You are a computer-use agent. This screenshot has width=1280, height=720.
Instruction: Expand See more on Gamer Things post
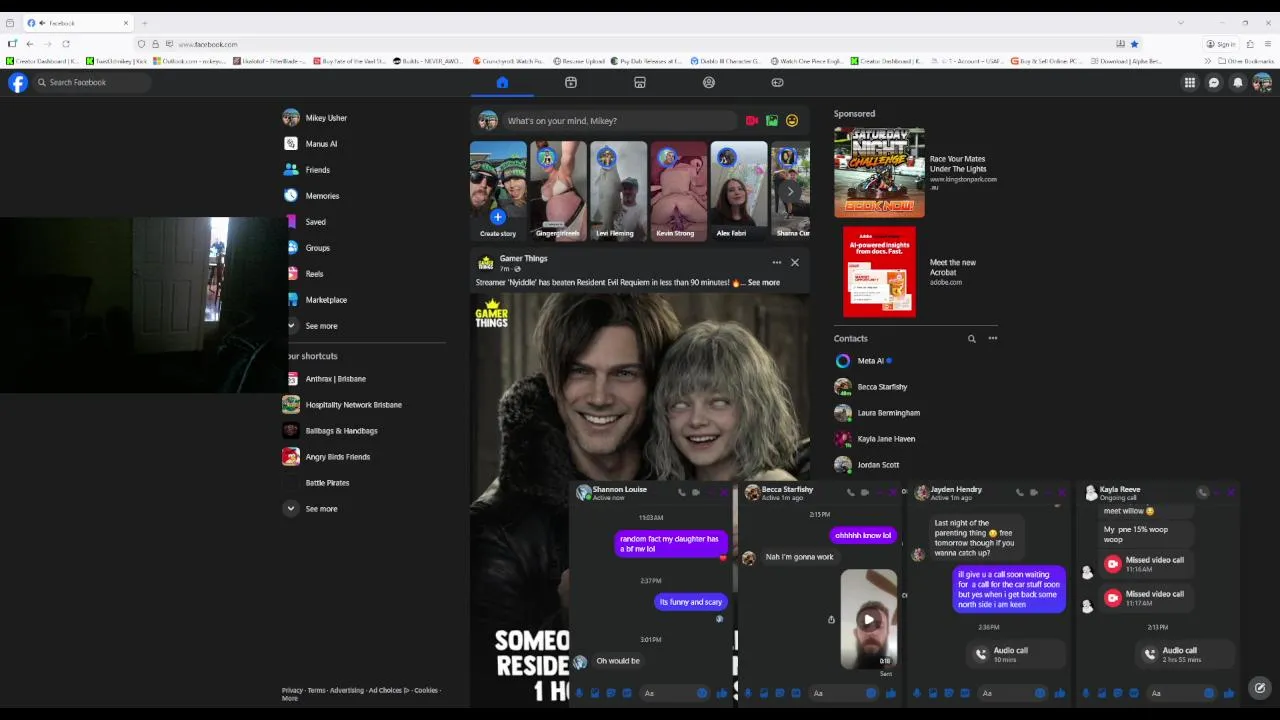tap(763, 283)
